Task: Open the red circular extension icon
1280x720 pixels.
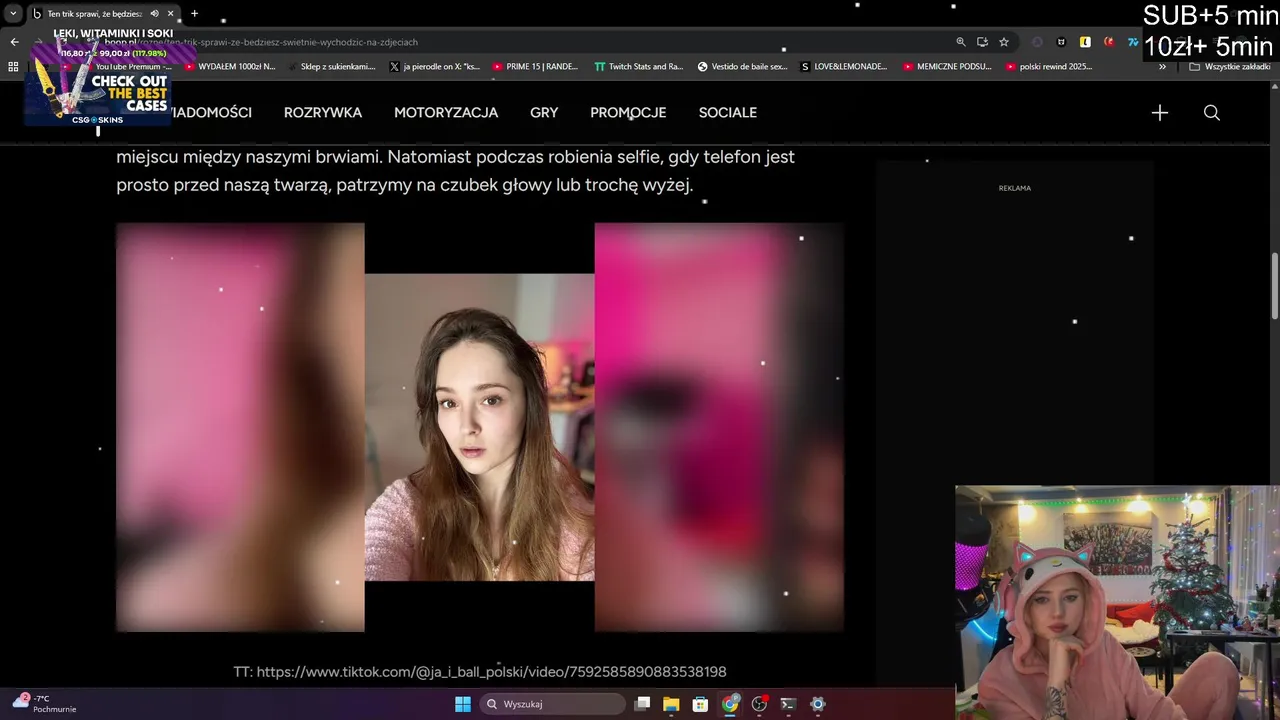Action: (x=1109, y=42)
